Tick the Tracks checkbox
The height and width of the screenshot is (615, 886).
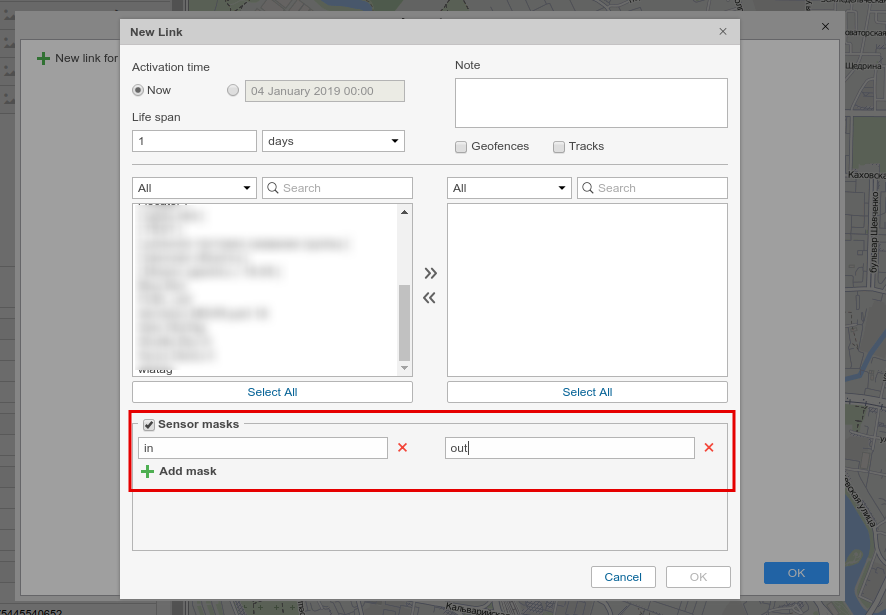(559, 147)
